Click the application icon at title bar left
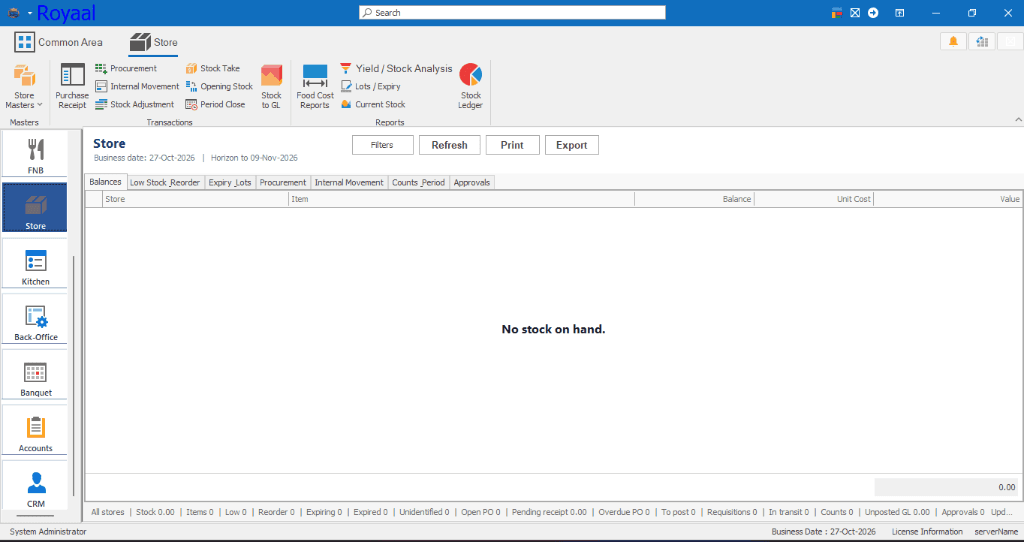The height and width of the screenshot is (542, 1024). point(13,12)
